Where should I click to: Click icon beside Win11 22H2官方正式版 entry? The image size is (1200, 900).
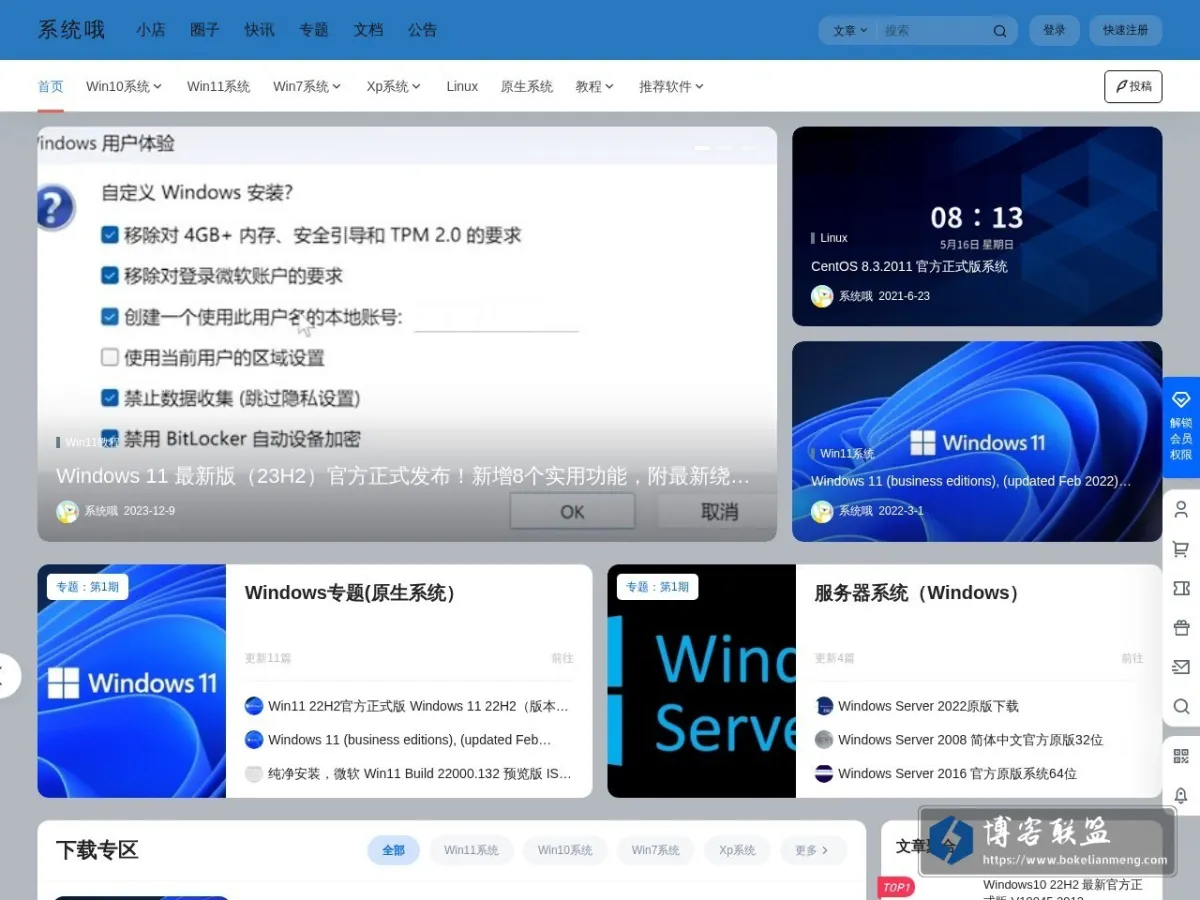pyautogui.click(x=254, y=706)
